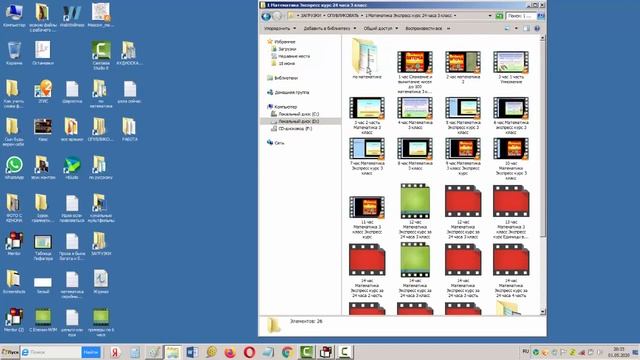This screenshot has width=640, height=360.
Task: Select the Camtasia Studio 8 desktop shortcut
Action: [x=101, y=56]
